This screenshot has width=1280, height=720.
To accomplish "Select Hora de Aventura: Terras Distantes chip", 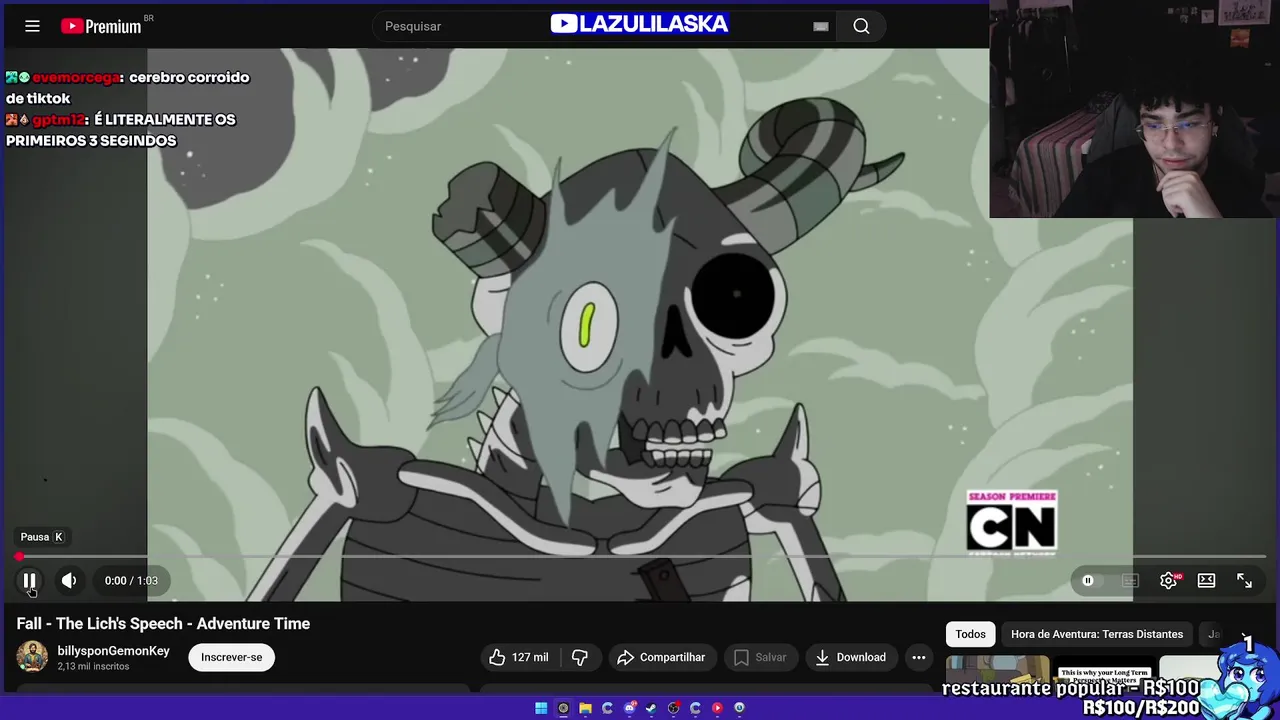I will click(x=1097, y=634).
